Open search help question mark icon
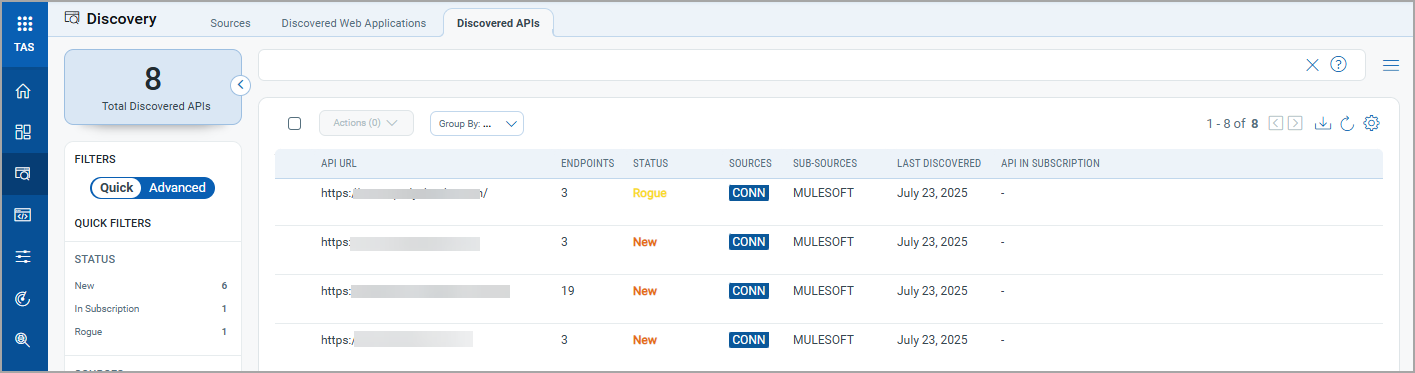This screenshot has height=373, width=1415. click(x=1338, y=65)
